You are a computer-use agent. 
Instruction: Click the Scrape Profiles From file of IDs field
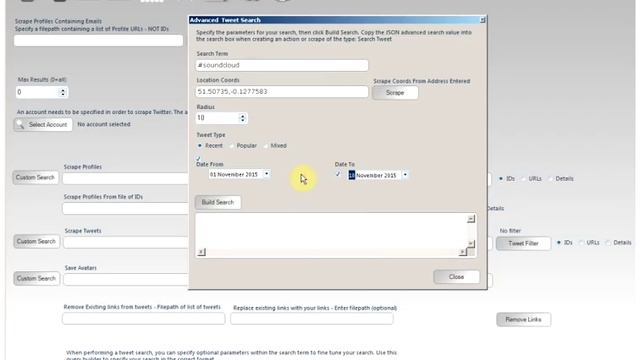coord(125,209)
